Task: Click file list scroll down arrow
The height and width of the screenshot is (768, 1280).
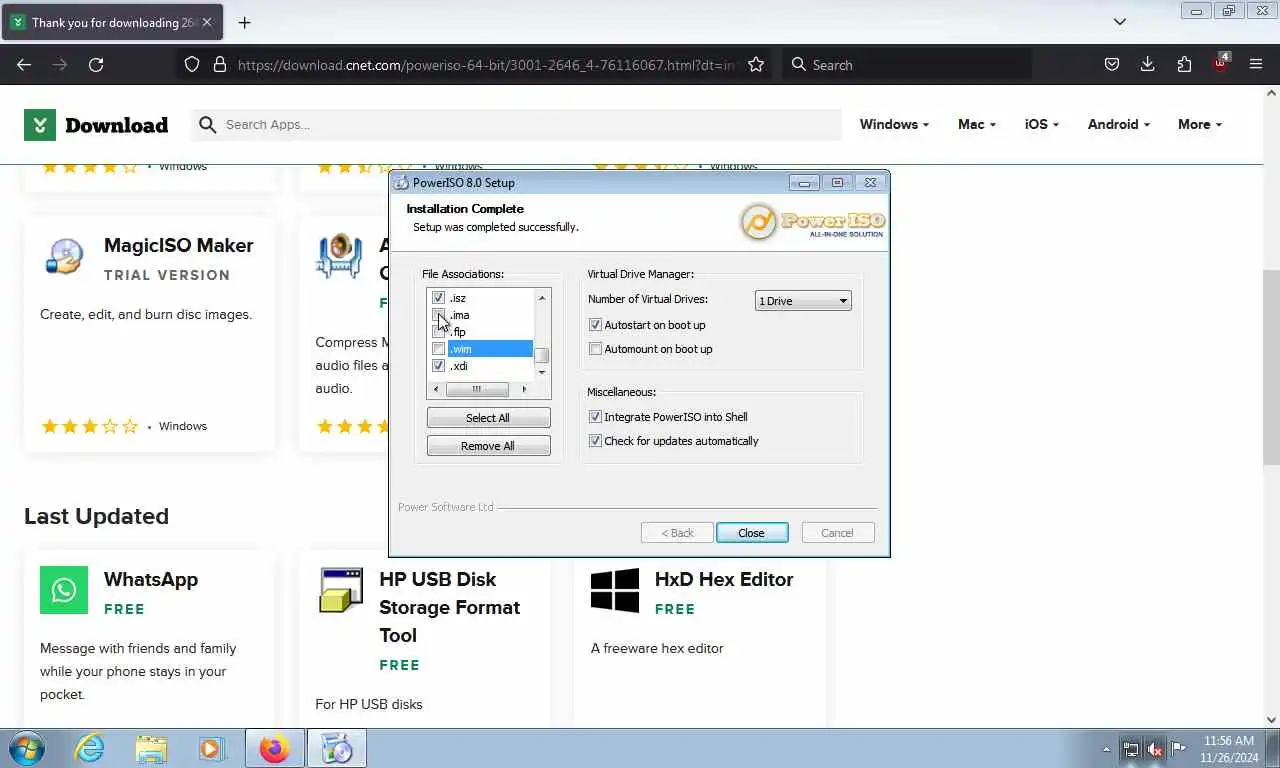Action: 542,372
